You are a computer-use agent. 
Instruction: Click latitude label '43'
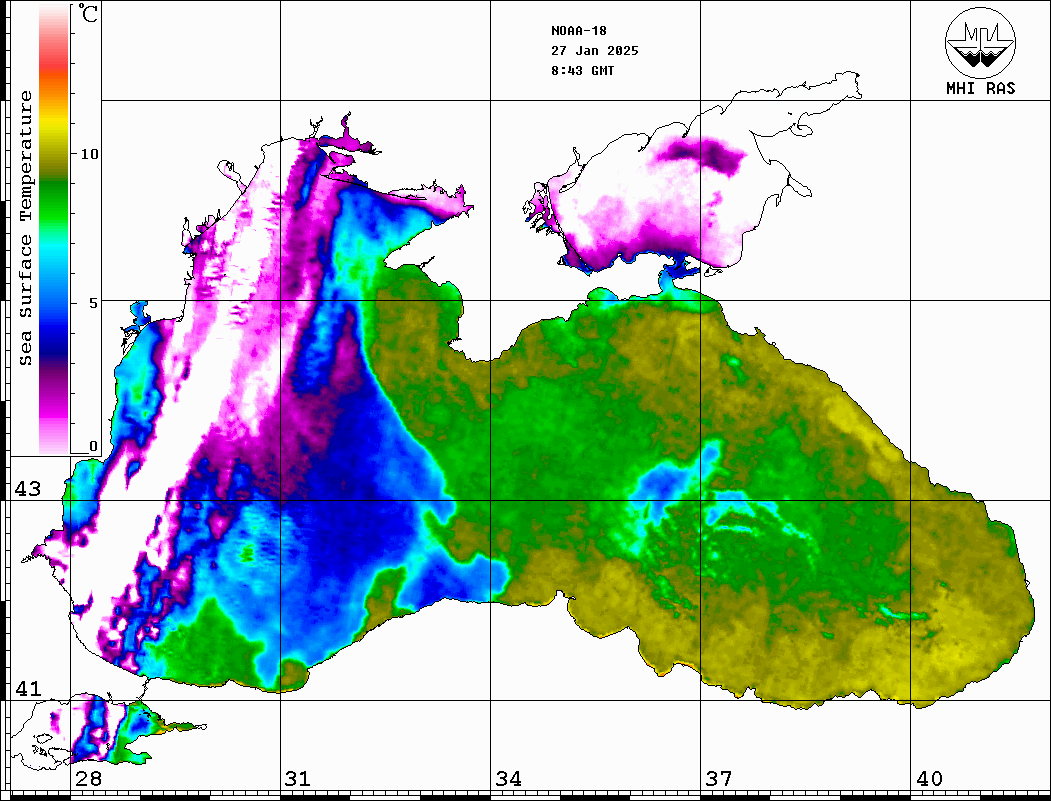tap(28, 489)
